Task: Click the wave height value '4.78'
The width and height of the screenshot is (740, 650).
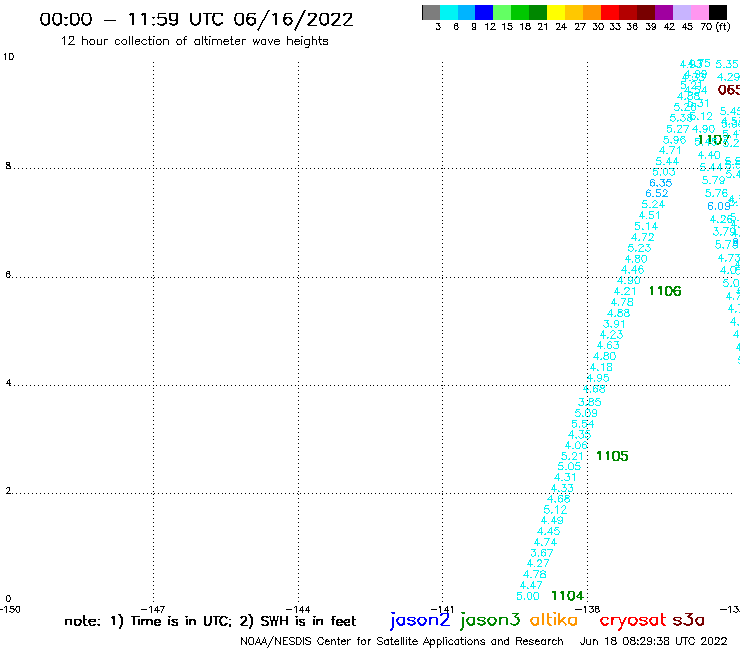Action: (x=622, y=303)
